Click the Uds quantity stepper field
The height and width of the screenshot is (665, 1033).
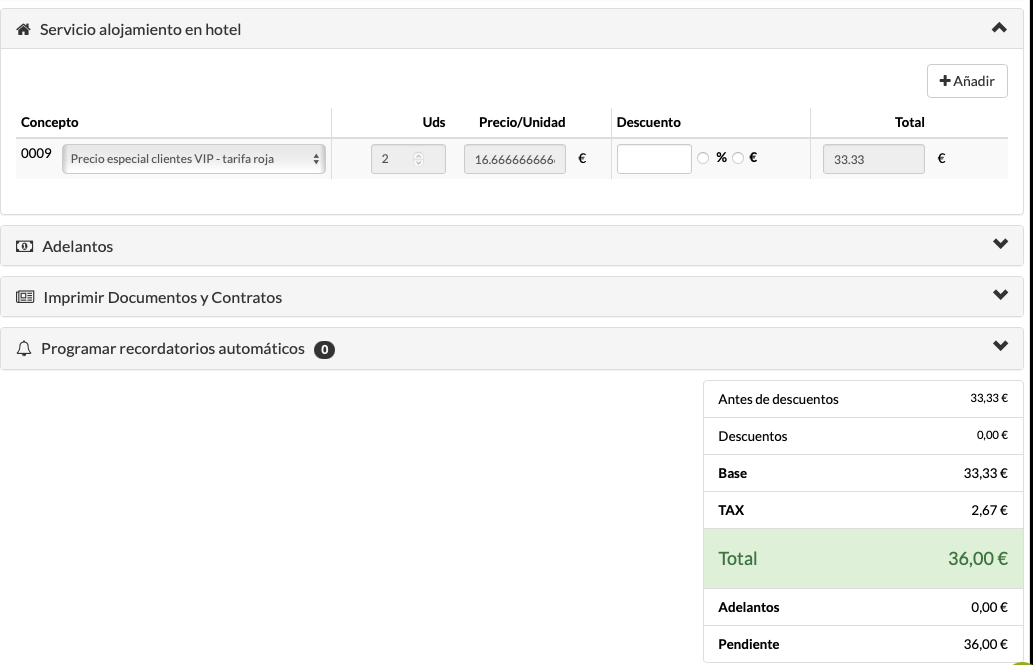pos(408,159)
